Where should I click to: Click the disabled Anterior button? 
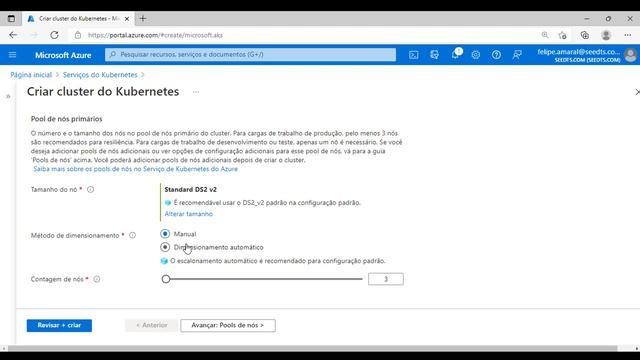pyautogui.click(x=151, y=325)
